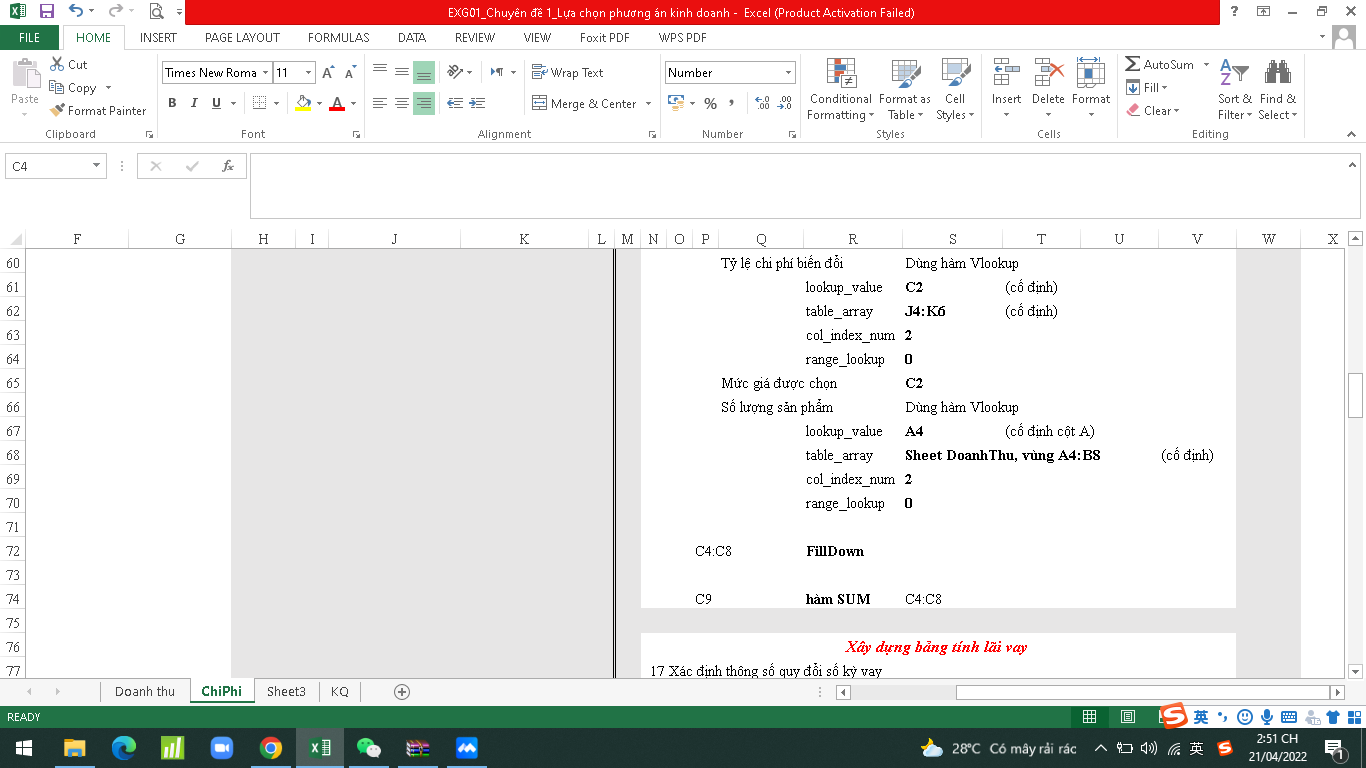This screenshot has height=768, width=1366.
Task: Click the vertical scrollbar thumb
Action: coord(1356,395)
